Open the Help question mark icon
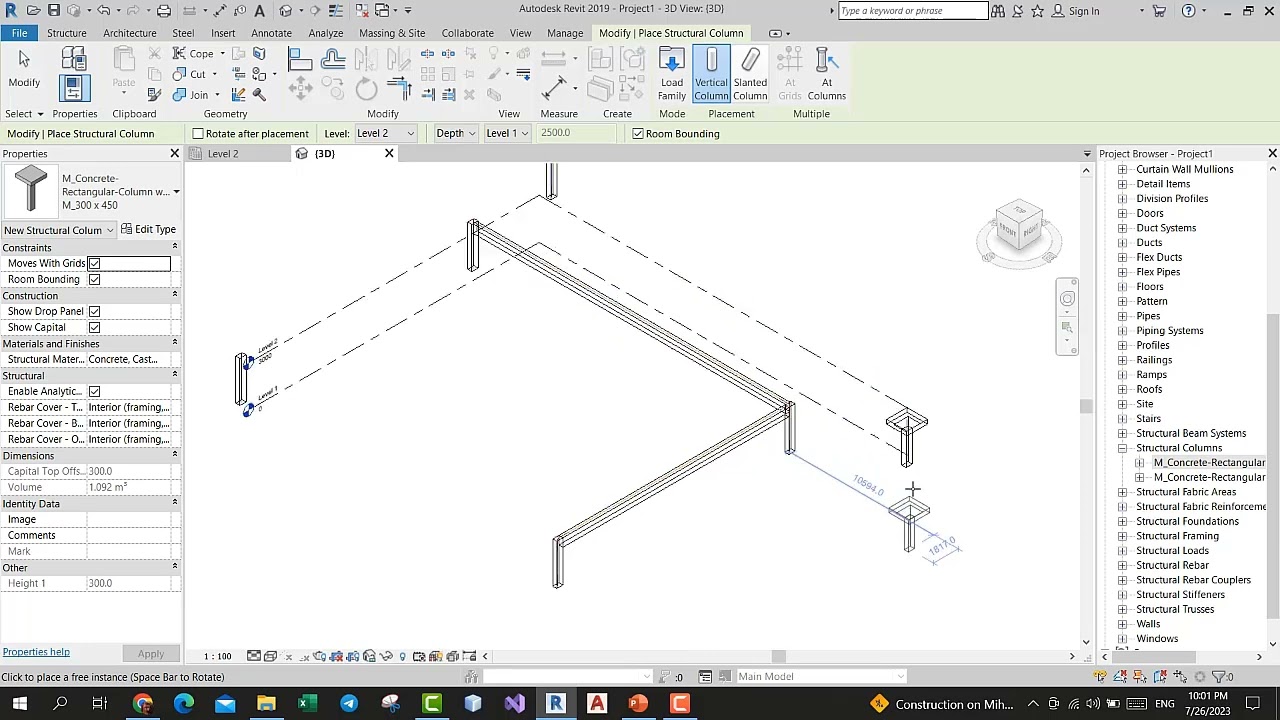The image size is (1280, 720). tap(1188, 11)
